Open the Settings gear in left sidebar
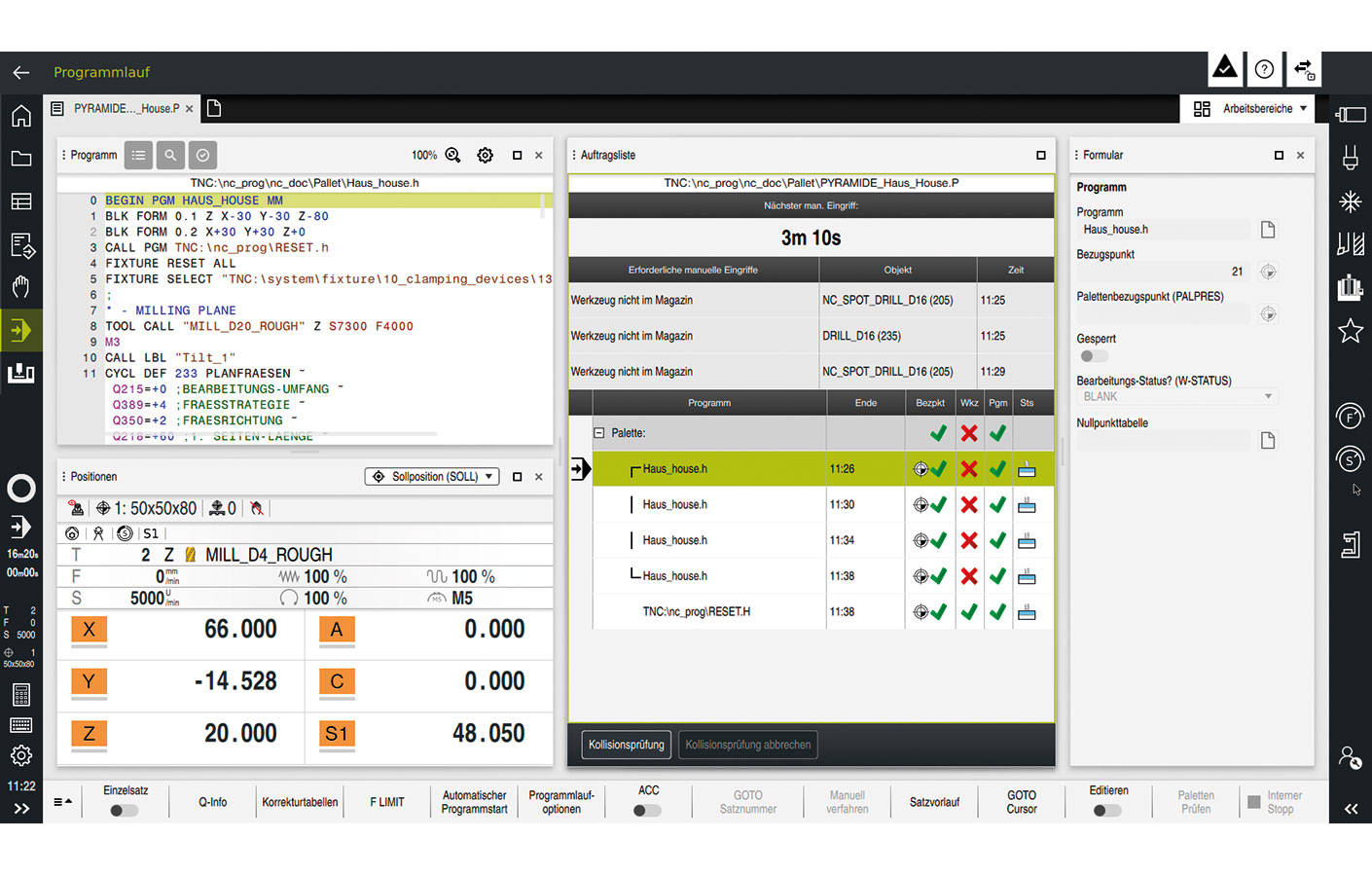Image resolution: width=1372 pixels, height=876 pixels. click(x=21, y=755)
